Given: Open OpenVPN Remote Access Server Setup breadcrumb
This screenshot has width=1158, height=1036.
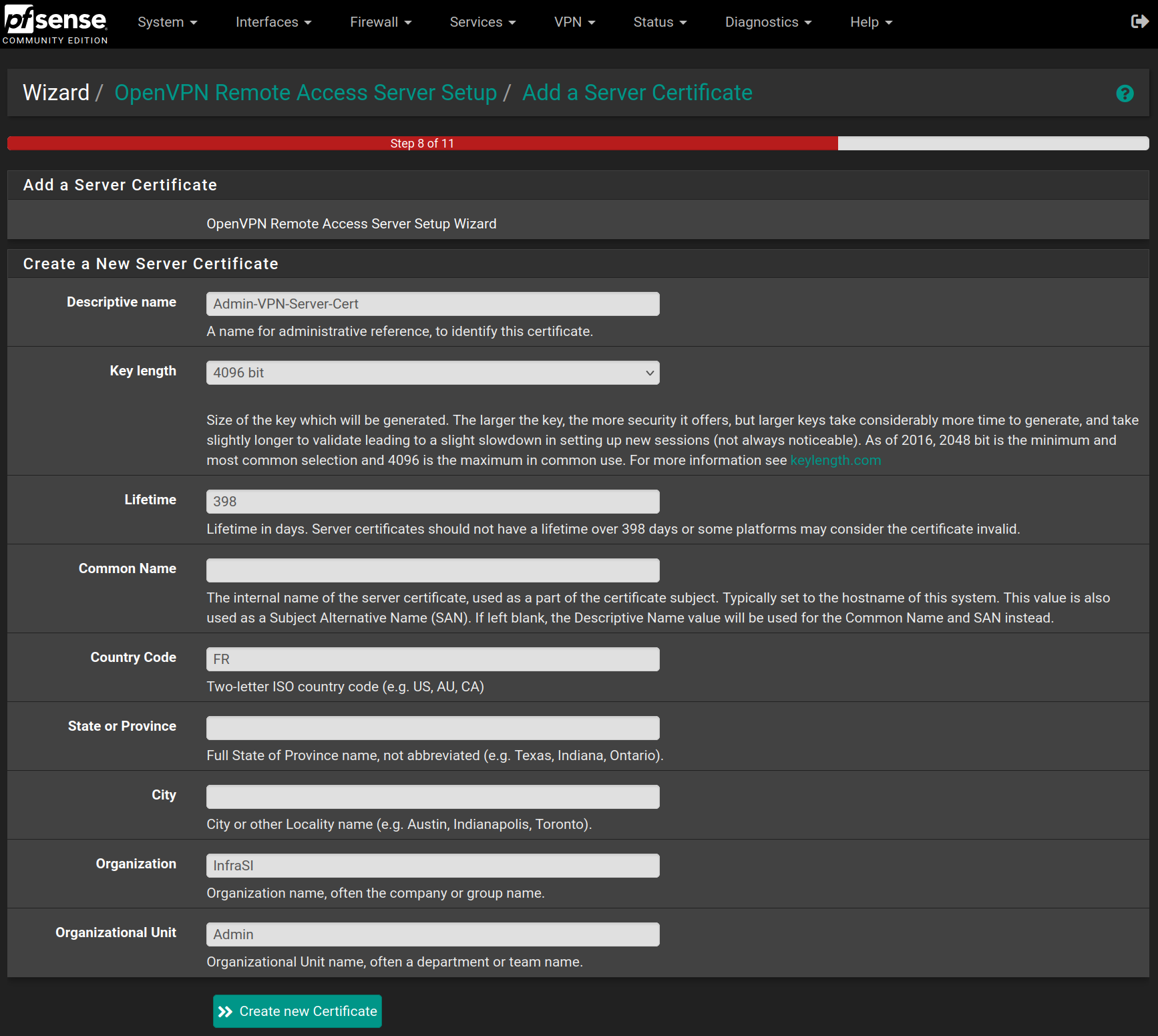Looking at the screenshot, I should [306, 93].
